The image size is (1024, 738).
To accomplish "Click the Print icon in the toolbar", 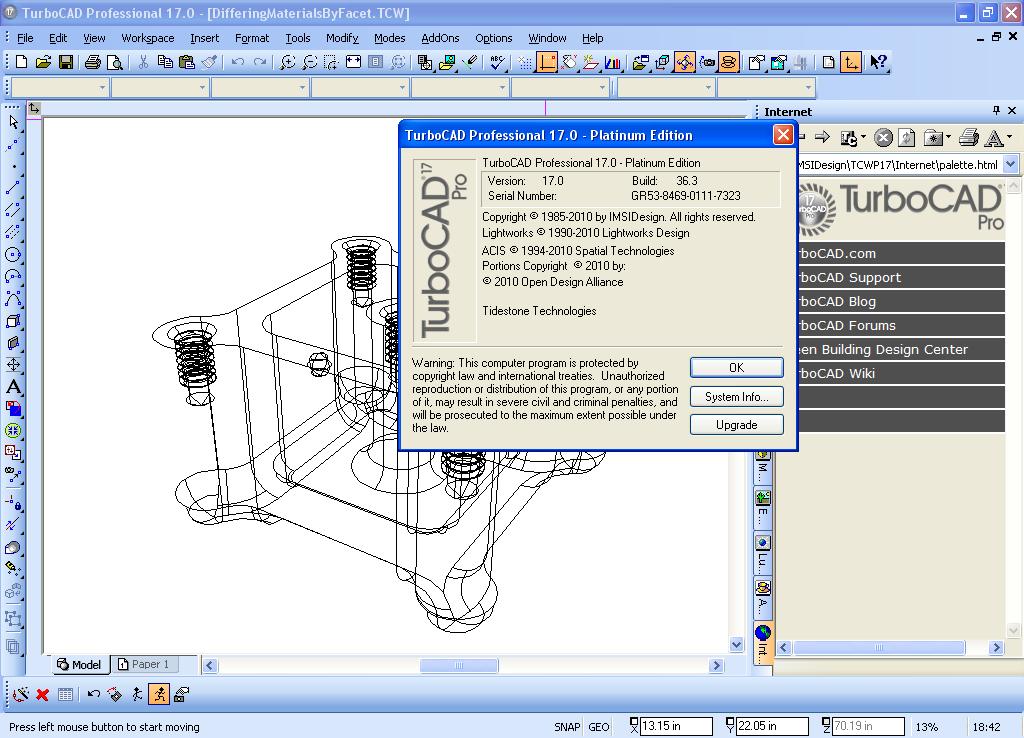I will click(90, 61).
